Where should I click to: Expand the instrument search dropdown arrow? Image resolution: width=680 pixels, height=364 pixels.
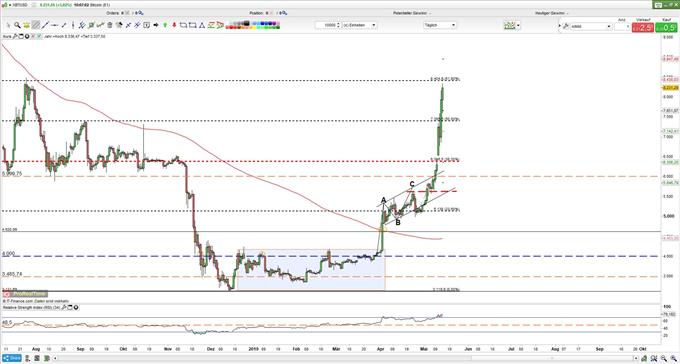click(x=609, y=26)
